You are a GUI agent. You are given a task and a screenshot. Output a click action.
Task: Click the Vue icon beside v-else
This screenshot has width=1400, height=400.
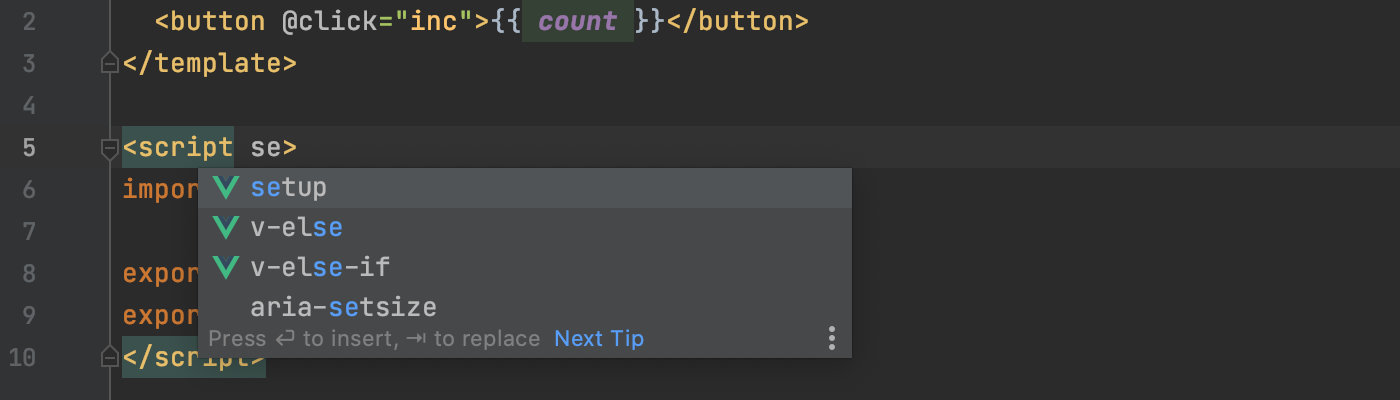click(227, 228)
